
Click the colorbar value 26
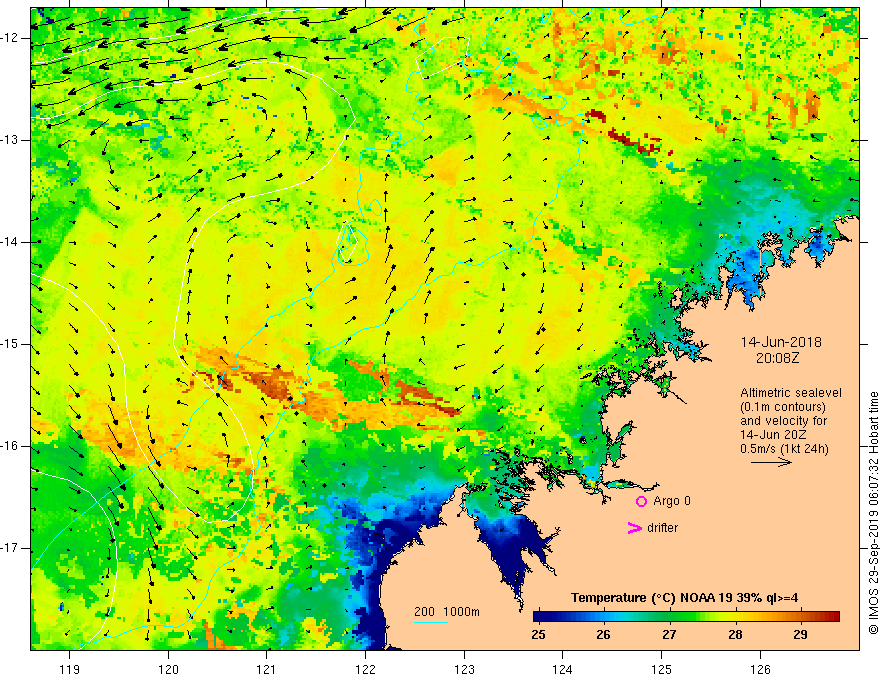(603, 635)
